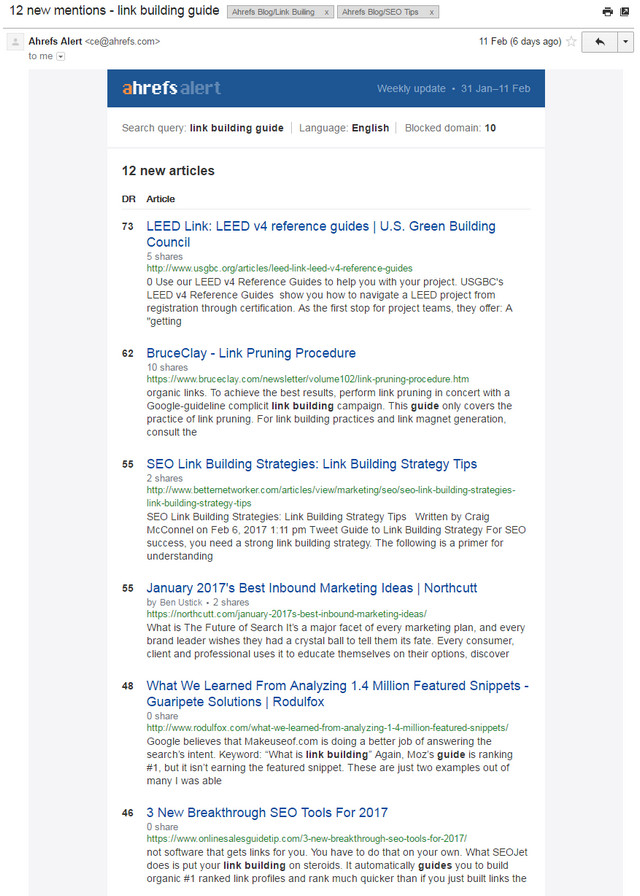Click the sender avatar icon

(15, 42)
